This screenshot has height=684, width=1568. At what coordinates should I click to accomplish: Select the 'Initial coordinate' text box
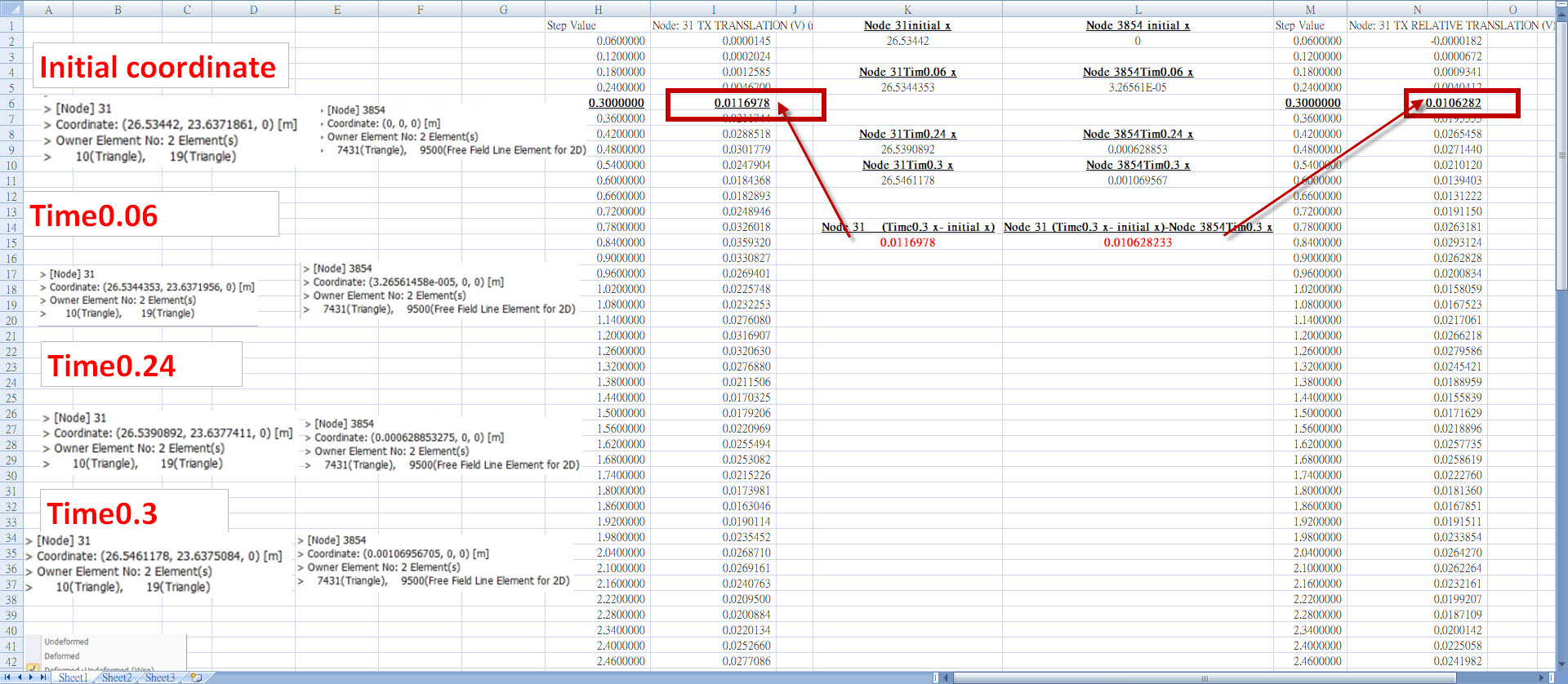pyautogui.click(x=160, y=66)
